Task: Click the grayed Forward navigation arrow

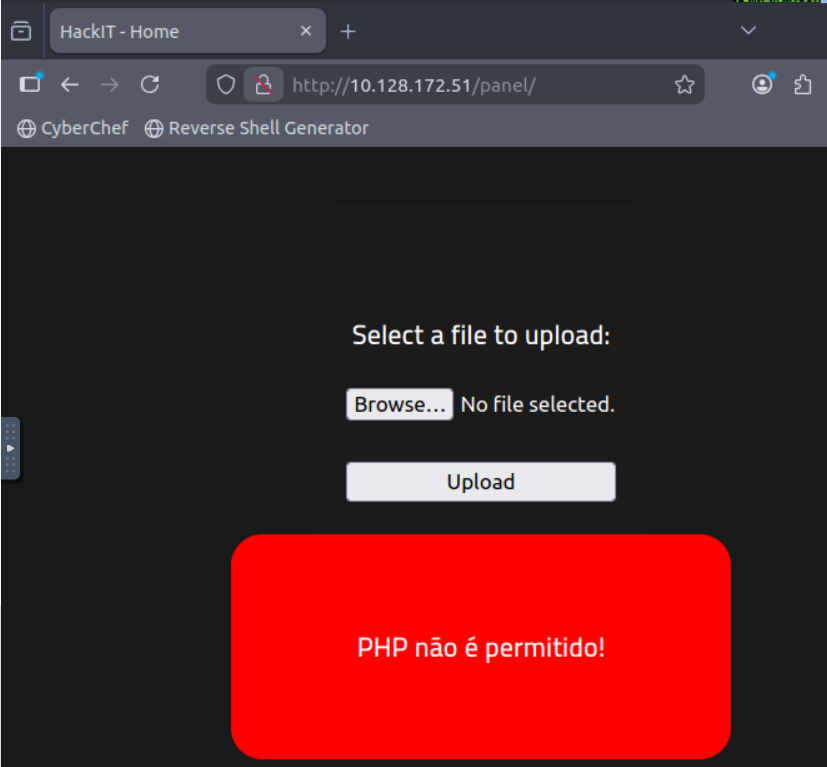Action: [x=110, y=84]
